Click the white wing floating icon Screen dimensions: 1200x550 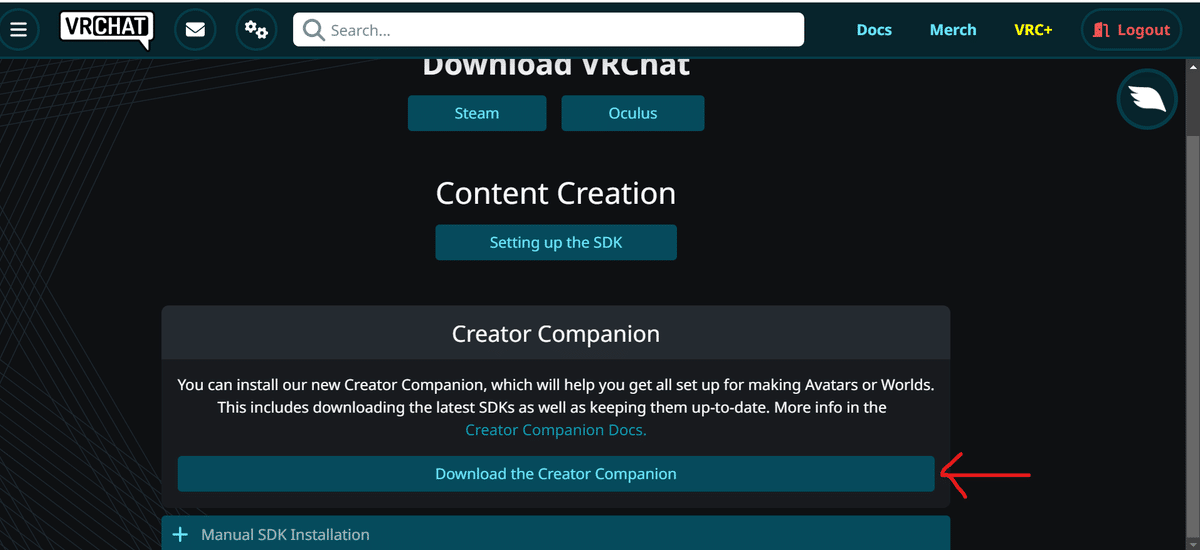1147,99
